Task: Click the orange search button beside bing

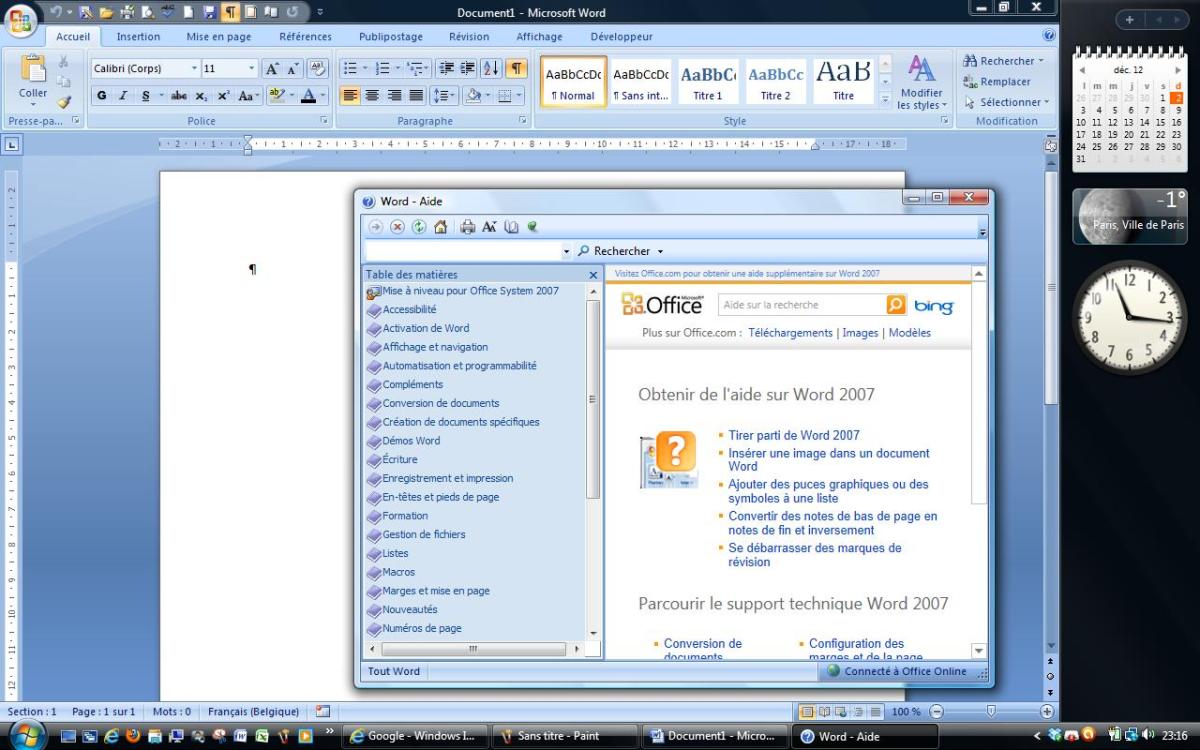Action: [896, 305]
